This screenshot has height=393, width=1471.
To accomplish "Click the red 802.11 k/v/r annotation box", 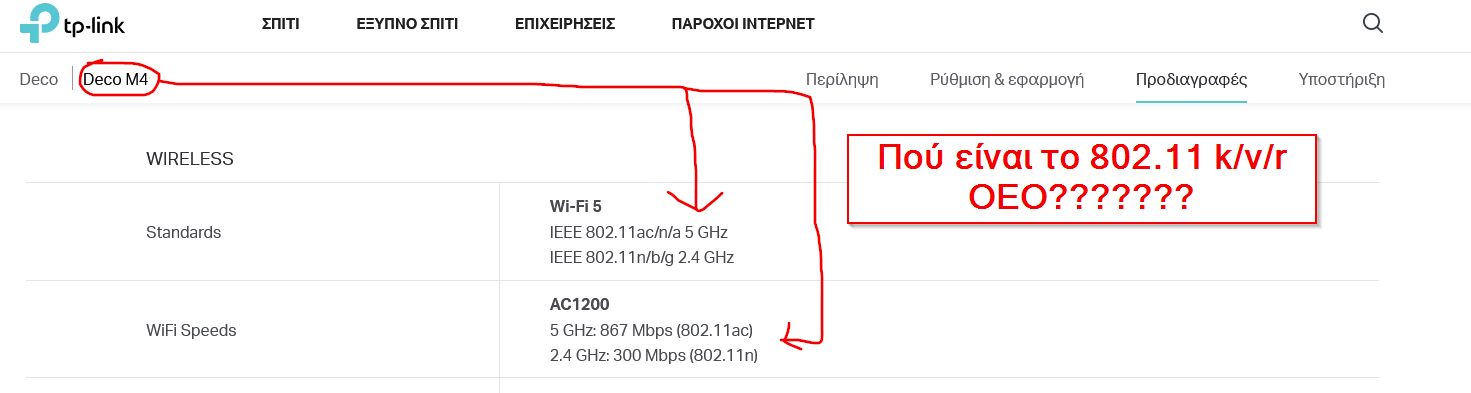I will coord(1082,177).
